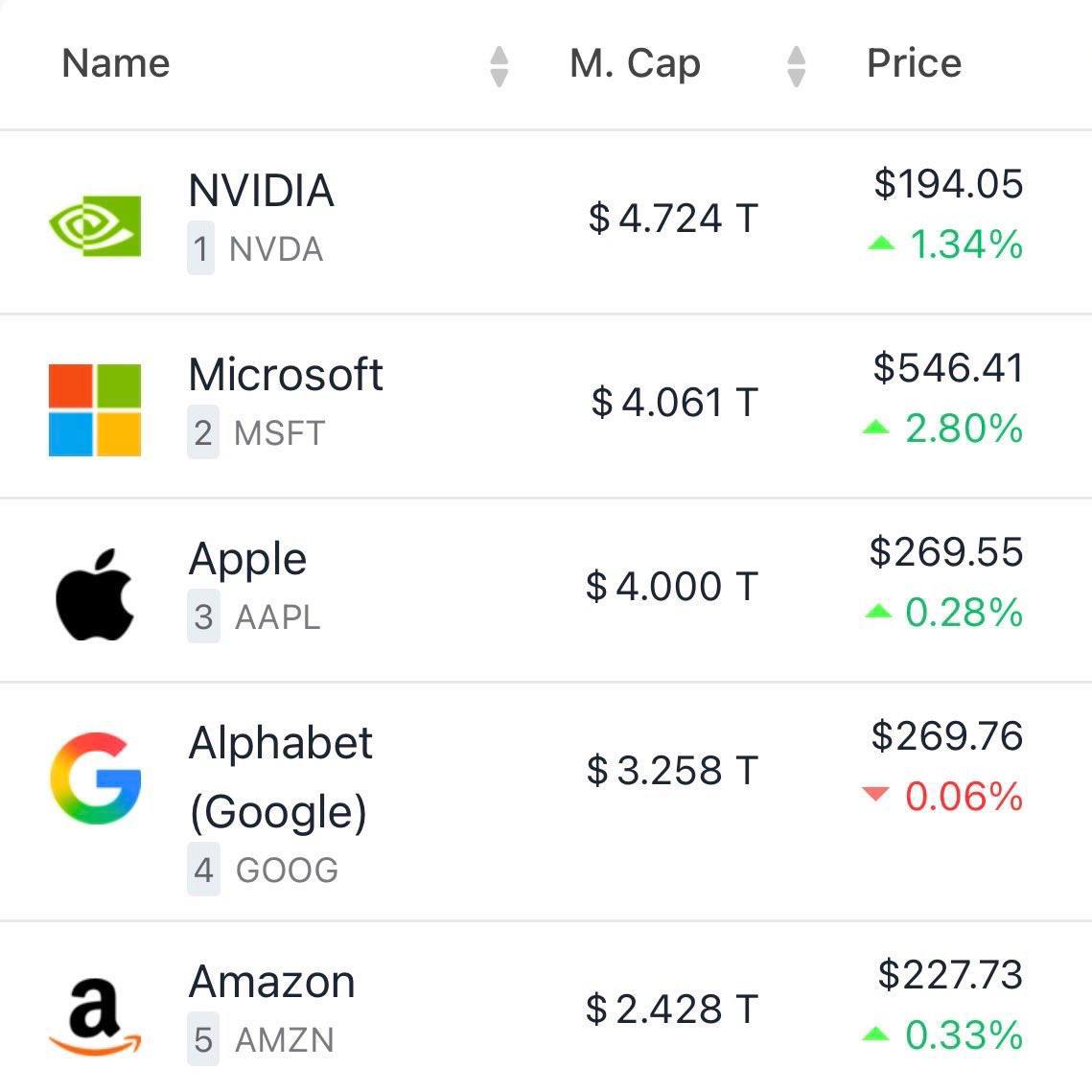Image resolution: width=1092 pixels, height=1092 pixels.
Task: Click the sort arrows beside the M. Cap header
Action: click(795, 64)
